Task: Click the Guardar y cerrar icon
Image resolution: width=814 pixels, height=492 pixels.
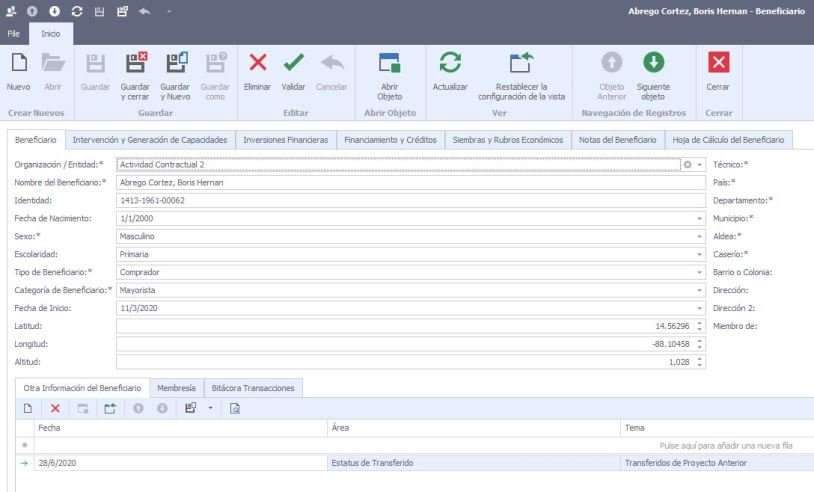Action: [x=135, y=64]
